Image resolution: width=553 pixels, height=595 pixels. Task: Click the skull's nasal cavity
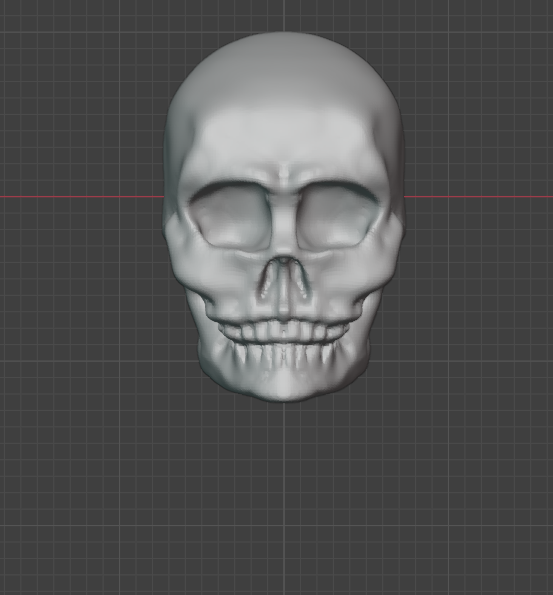284,278
